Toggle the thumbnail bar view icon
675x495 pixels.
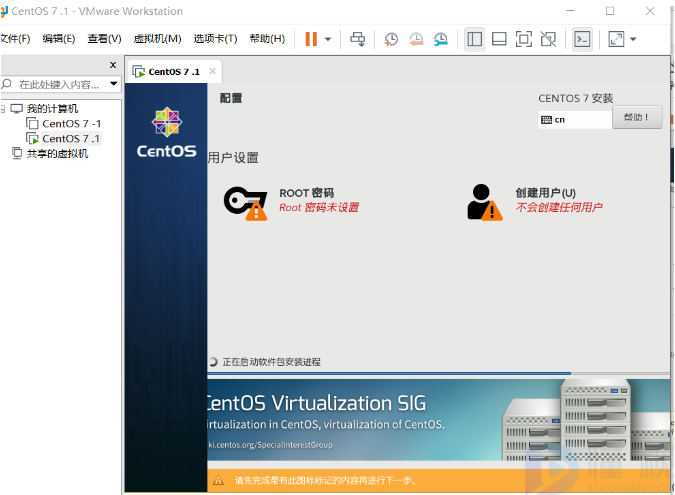pyautogui.click(x=499, y=39)
